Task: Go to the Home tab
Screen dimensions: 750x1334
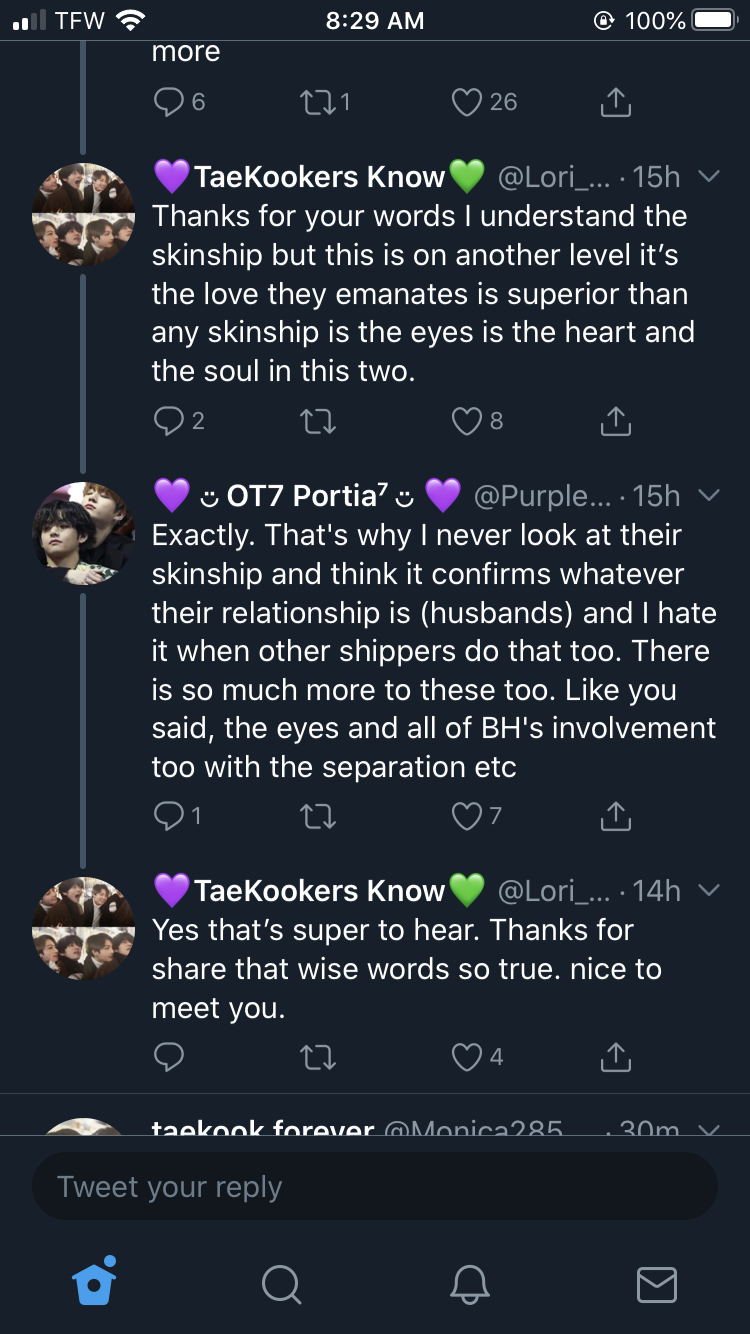Action: 95,1282
